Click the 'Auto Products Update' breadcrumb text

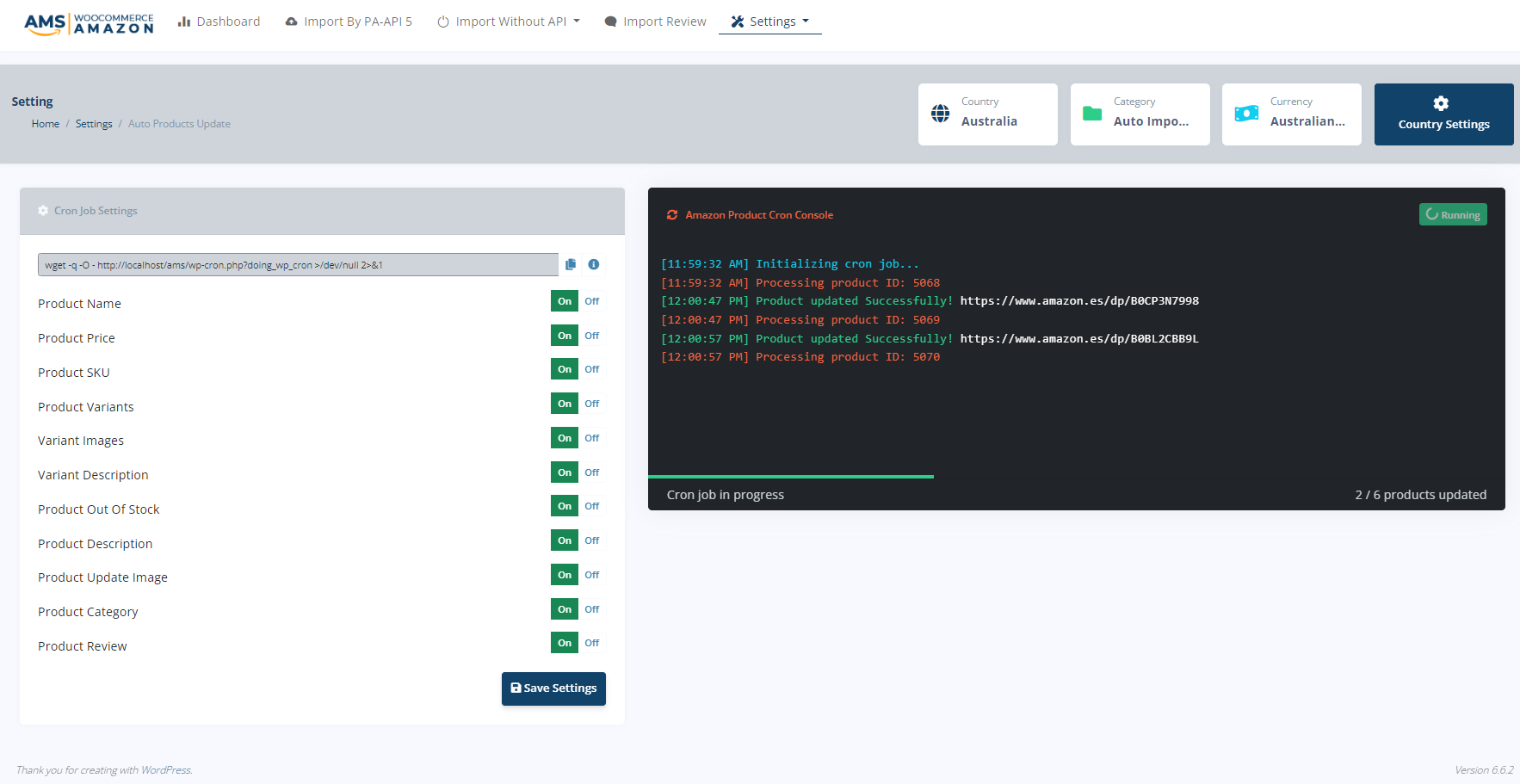pos(179,124)
